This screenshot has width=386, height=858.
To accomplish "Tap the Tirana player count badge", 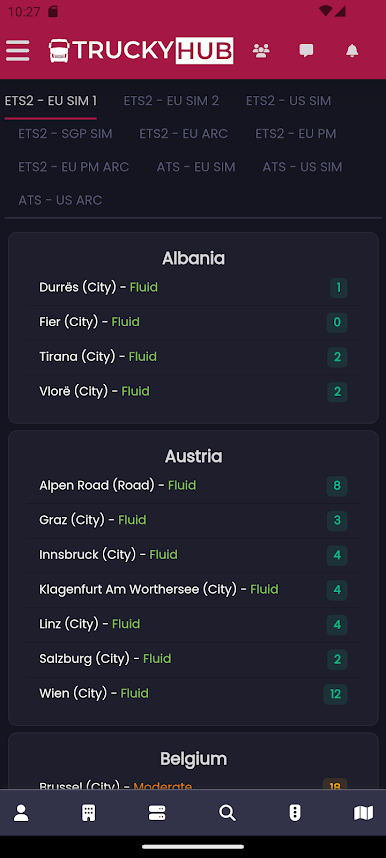I will point(337,357).
